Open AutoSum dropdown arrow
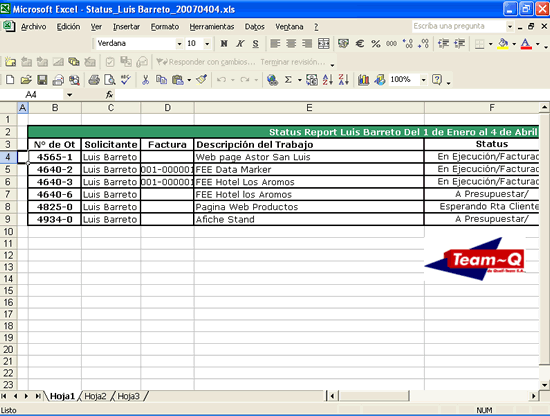Screen dimensions: 550x416 pyautogui.click(x=300, y=80)
